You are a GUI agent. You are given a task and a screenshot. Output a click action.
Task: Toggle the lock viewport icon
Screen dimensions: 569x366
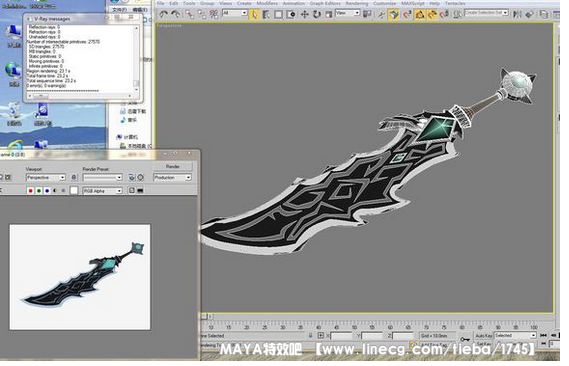[x=74, y=177]
